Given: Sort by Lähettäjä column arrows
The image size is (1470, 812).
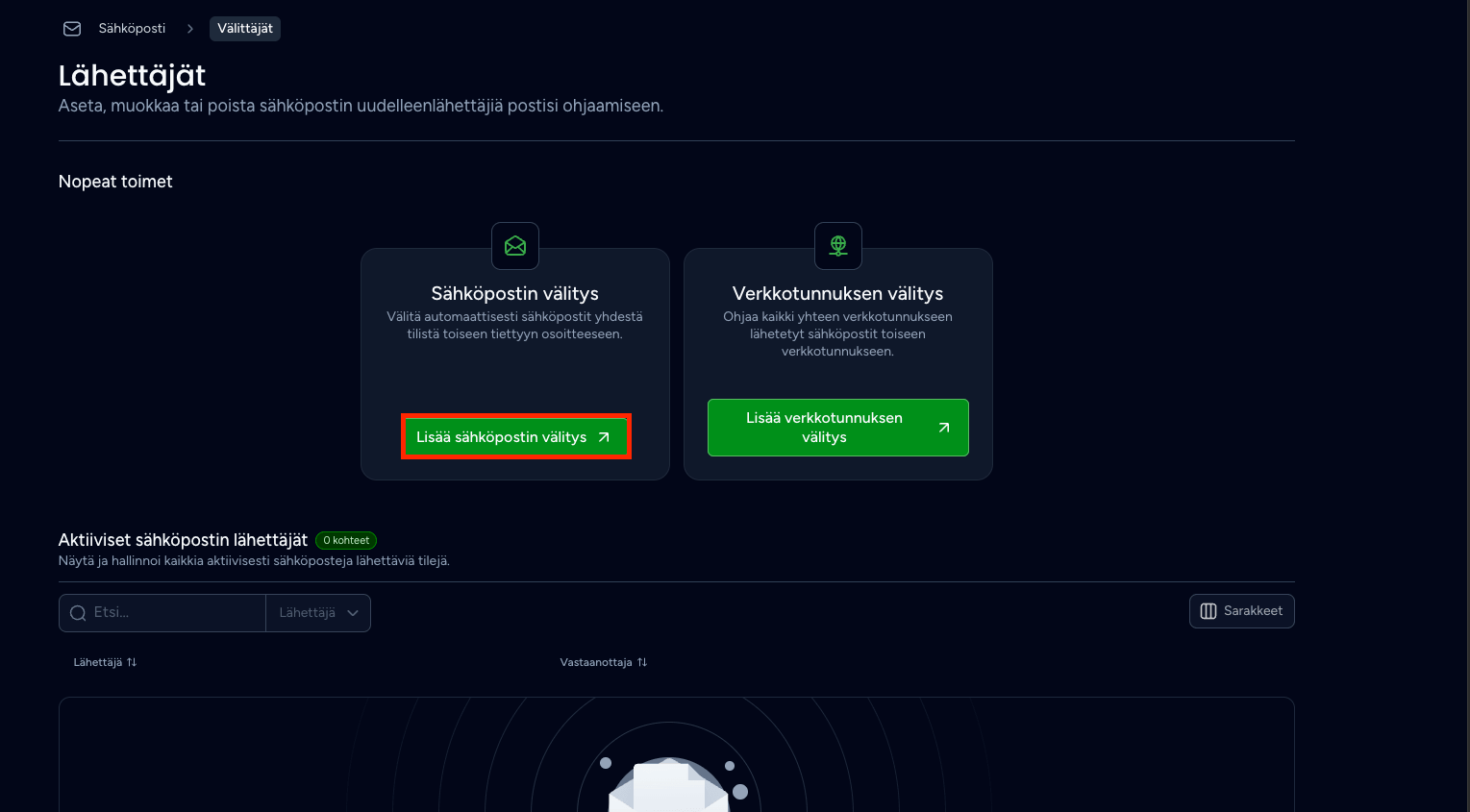Looking at the screenshot, I should coord(132,662).
